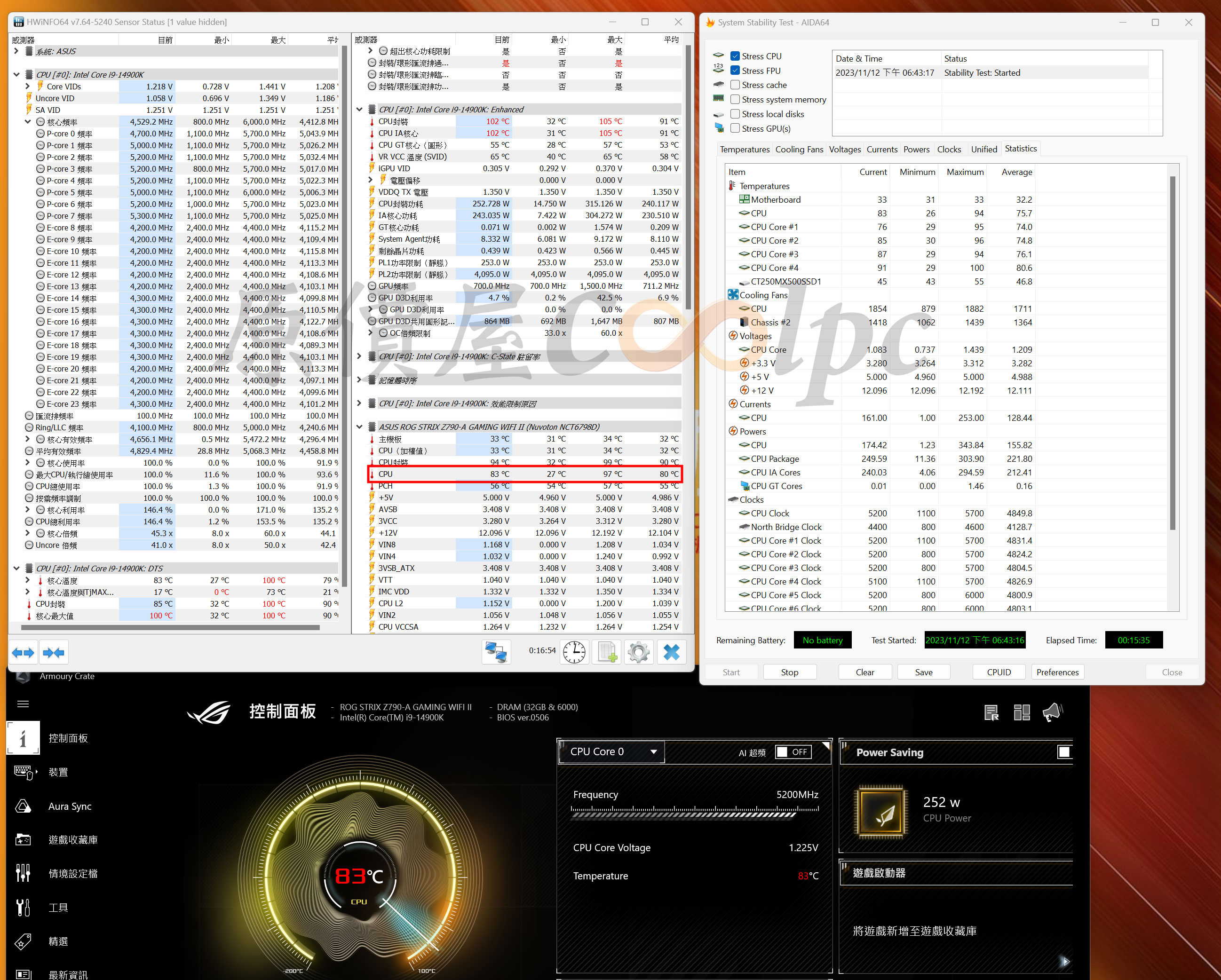The height and width of the screenshot is (980, 1221).
Task: Select the Statistics tab
Action: (x=1021, y=148)
